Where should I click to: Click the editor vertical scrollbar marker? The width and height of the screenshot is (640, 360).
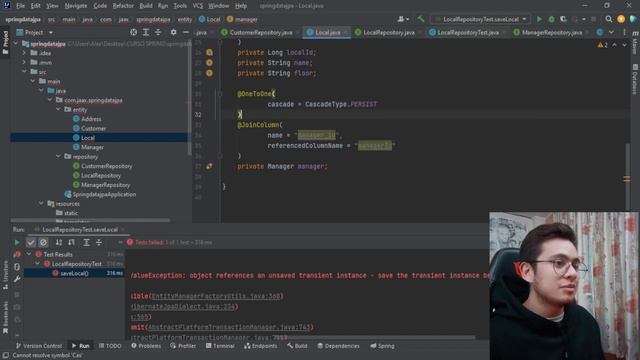click(627, 178)
